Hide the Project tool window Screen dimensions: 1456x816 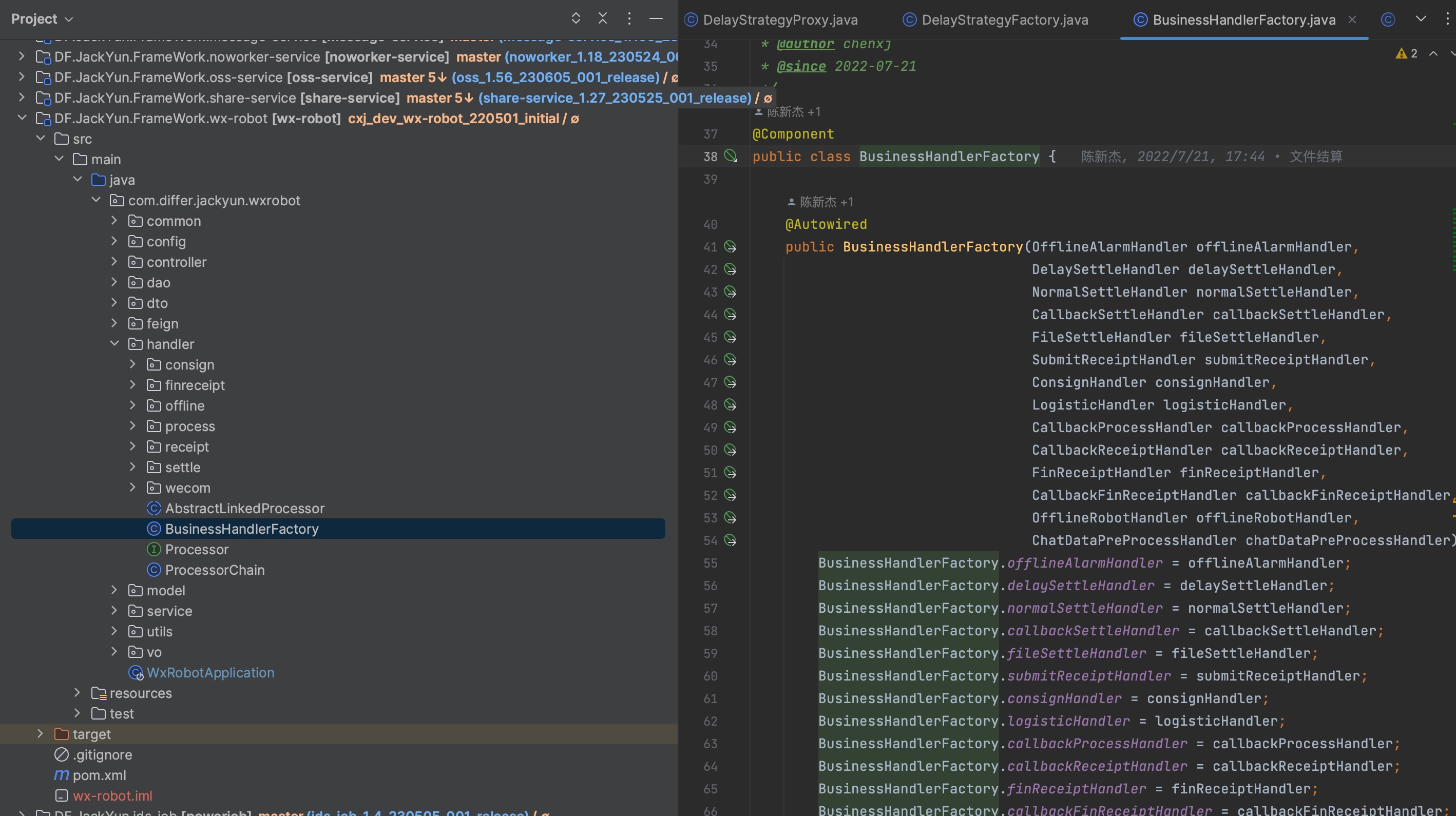(x=656, y=18)
